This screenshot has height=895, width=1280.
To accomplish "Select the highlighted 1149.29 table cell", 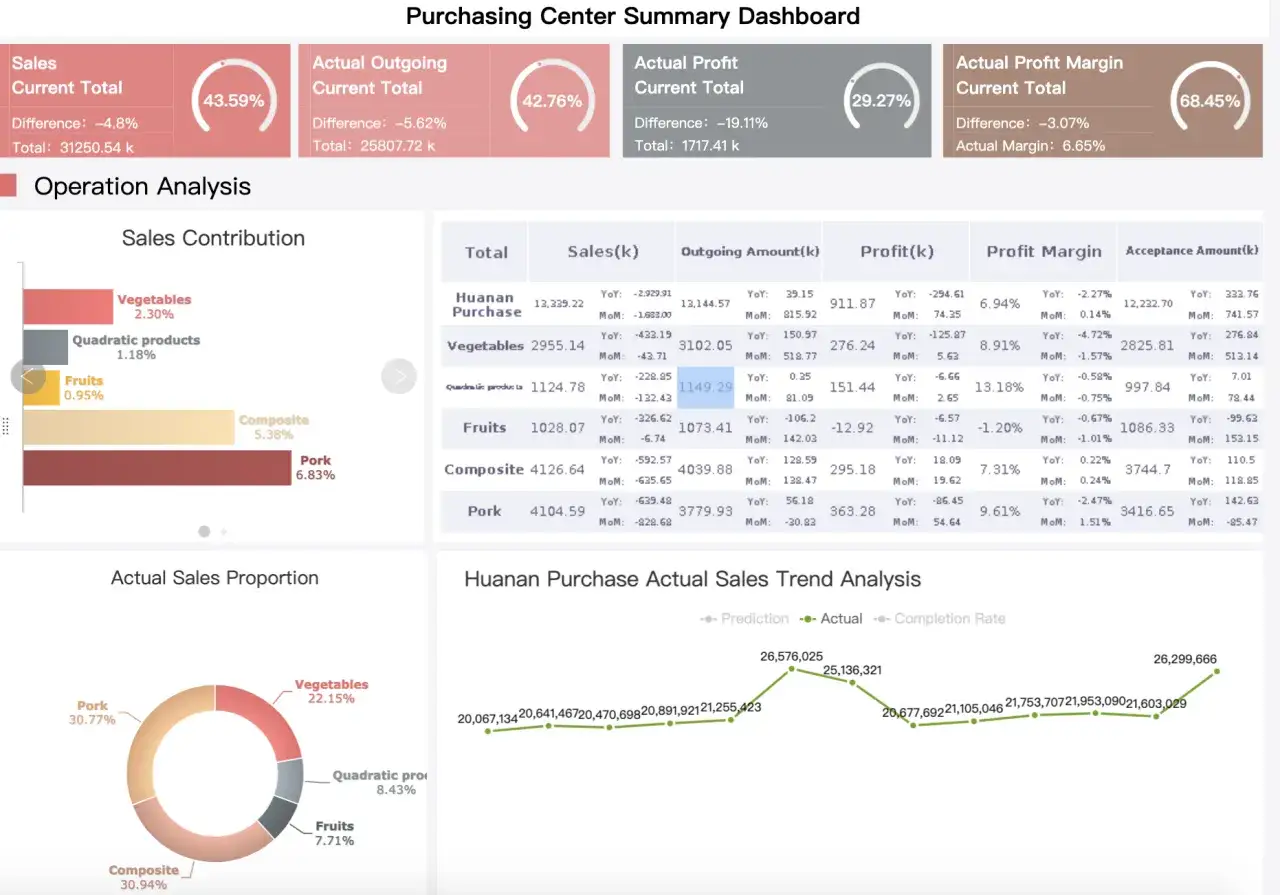I will click(706, 387).
